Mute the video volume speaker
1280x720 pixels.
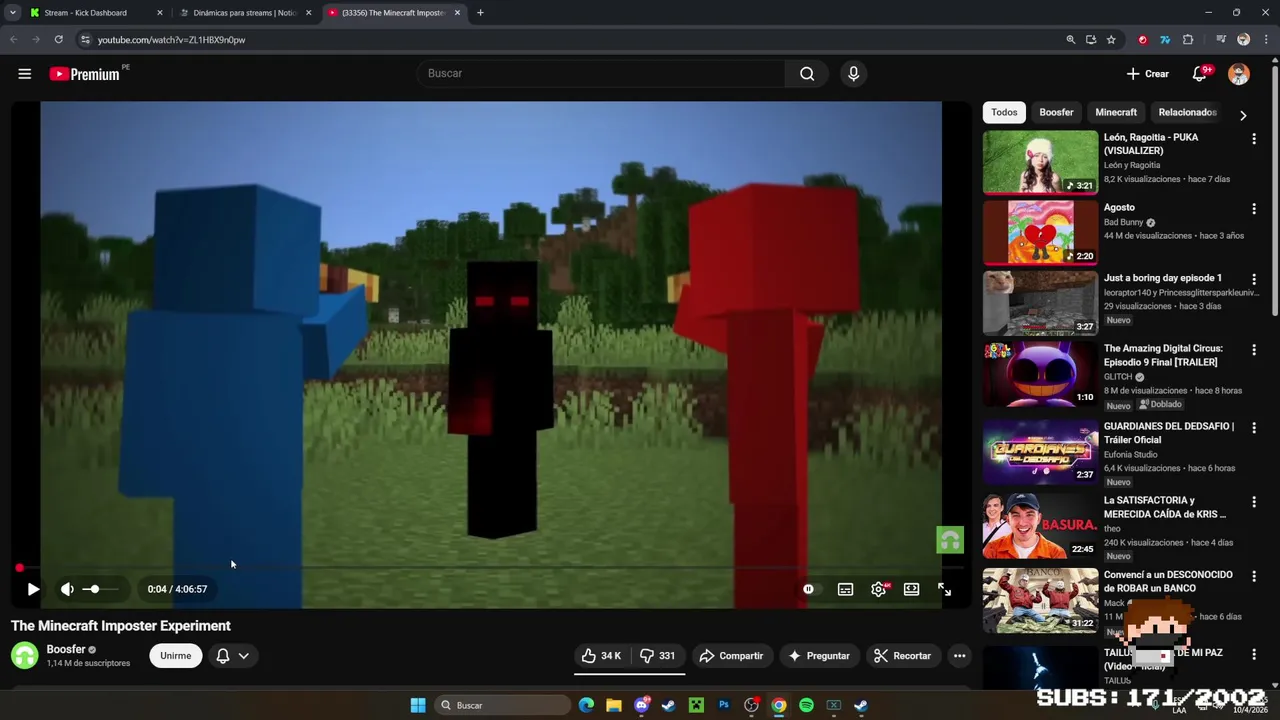point(67,589)
